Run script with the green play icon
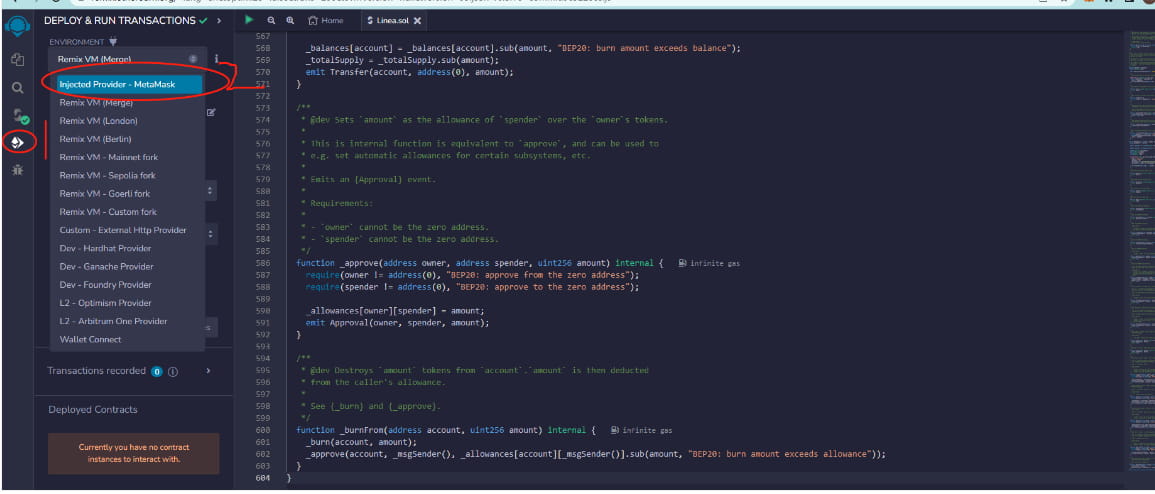 tap(250, 20)
